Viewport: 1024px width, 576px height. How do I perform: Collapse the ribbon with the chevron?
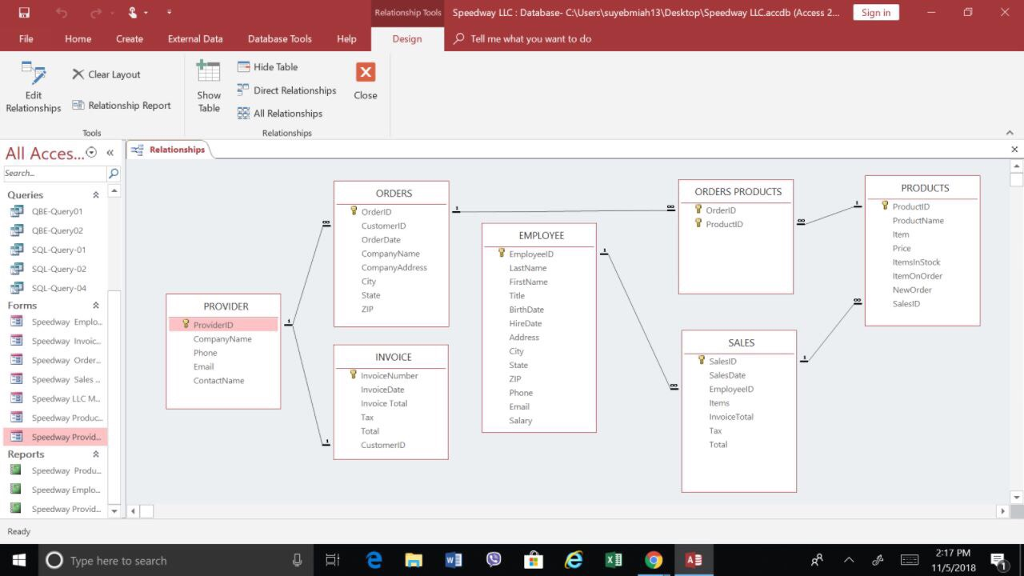tap(1010, 133)
